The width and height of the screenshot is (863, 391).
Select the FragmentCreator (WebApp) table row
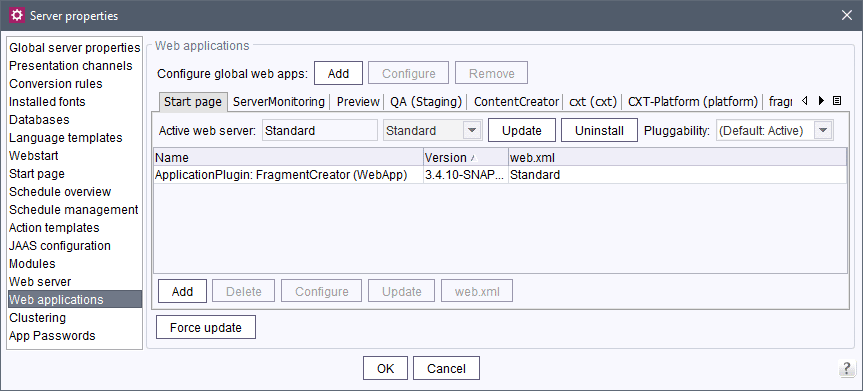click(500, 175)
